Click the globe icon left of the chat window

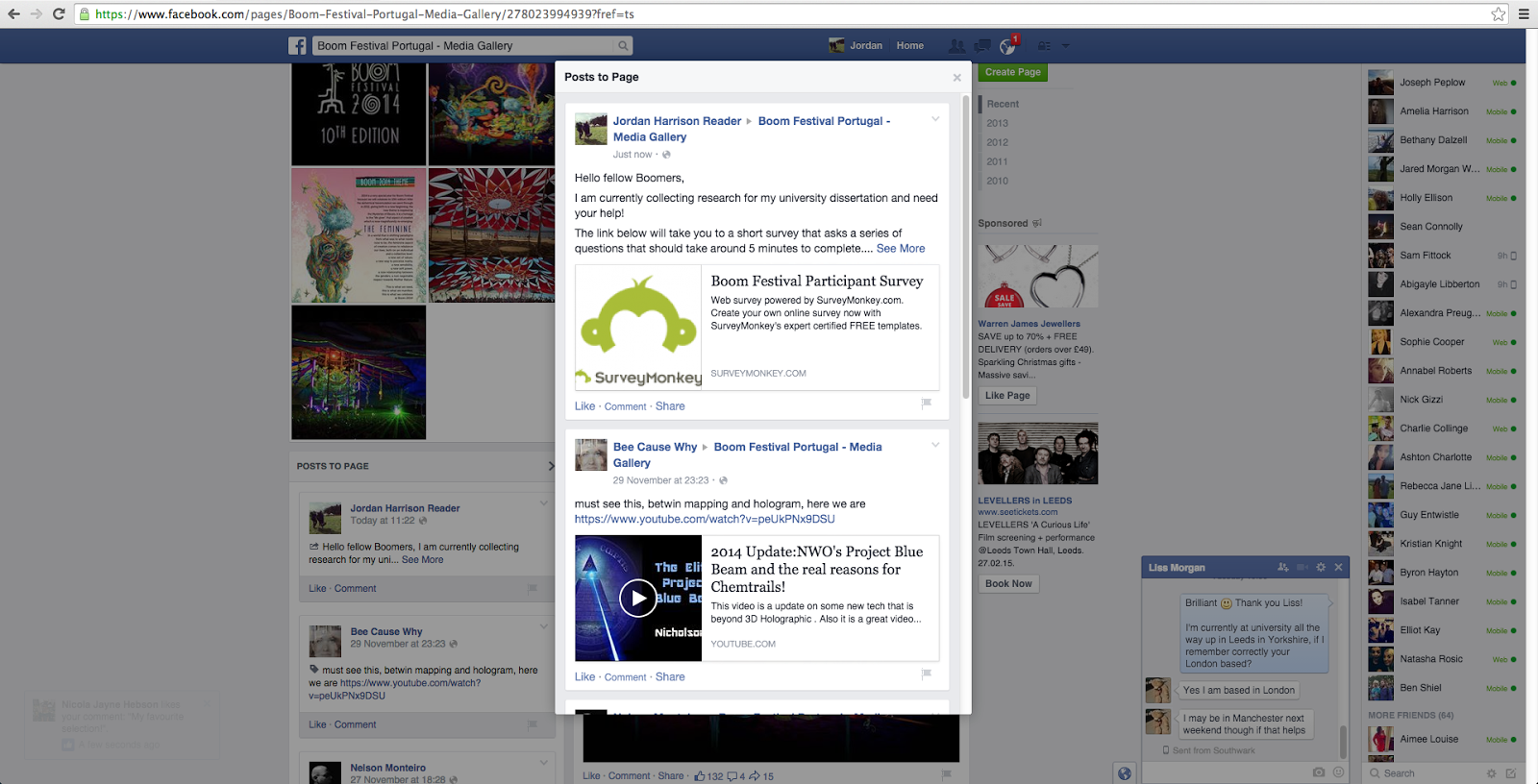click(x=1125, y=772)
